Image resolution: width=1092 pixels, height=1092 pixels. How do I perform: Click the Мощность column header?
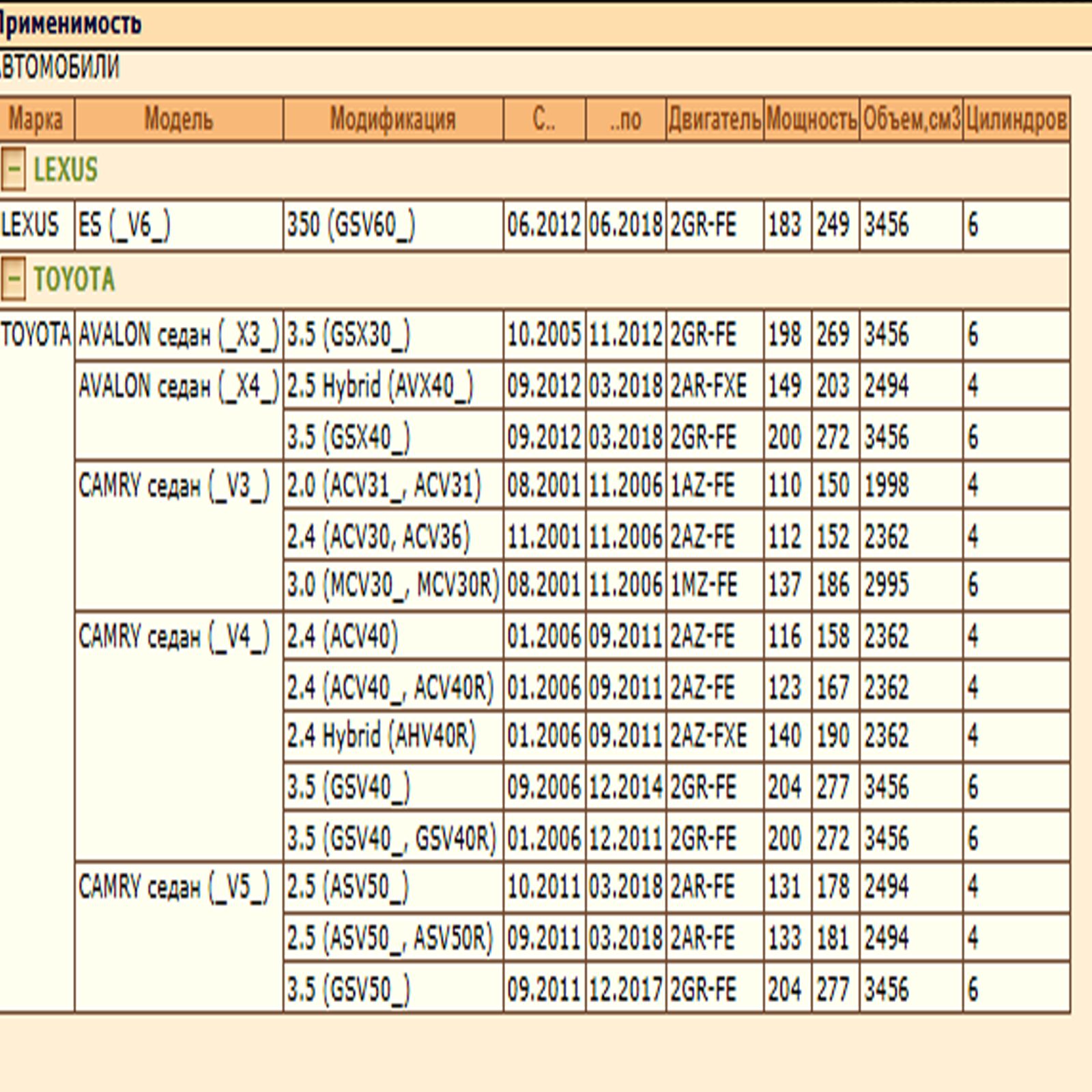click(x=811, y=119)
